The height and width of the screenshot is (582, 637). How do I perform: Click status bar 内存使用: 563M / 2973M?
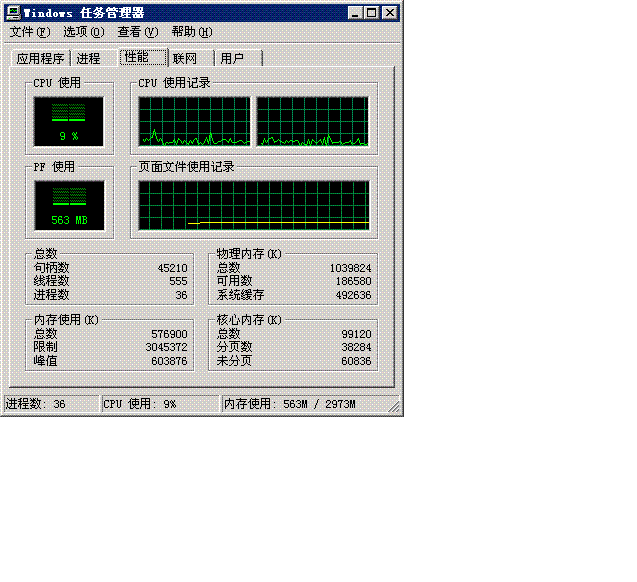coord(311,404)
